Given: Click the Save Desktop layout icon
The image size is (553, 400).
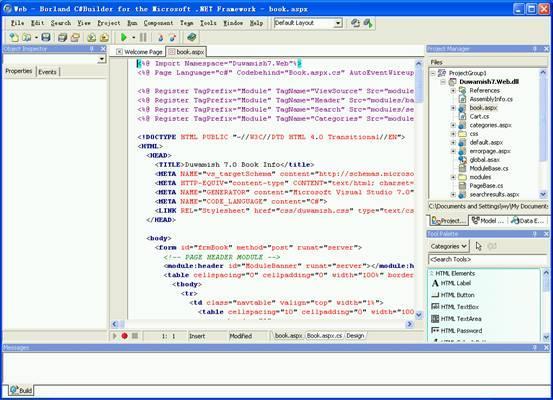Looking at the screenshot, I should pyautogui.click(x=355, y=23).
